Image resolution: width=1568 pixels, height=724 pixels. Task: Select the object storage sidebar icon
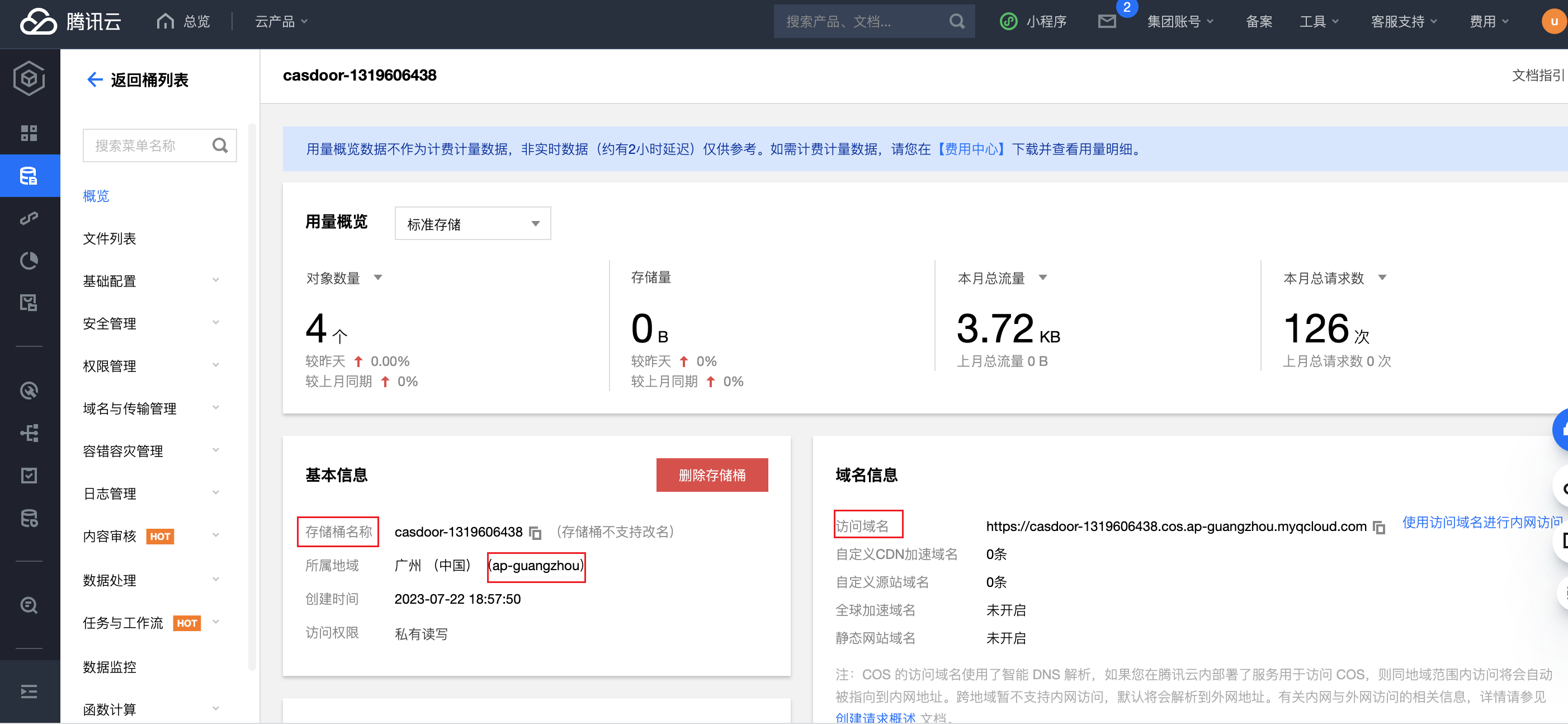click(29, 176)
